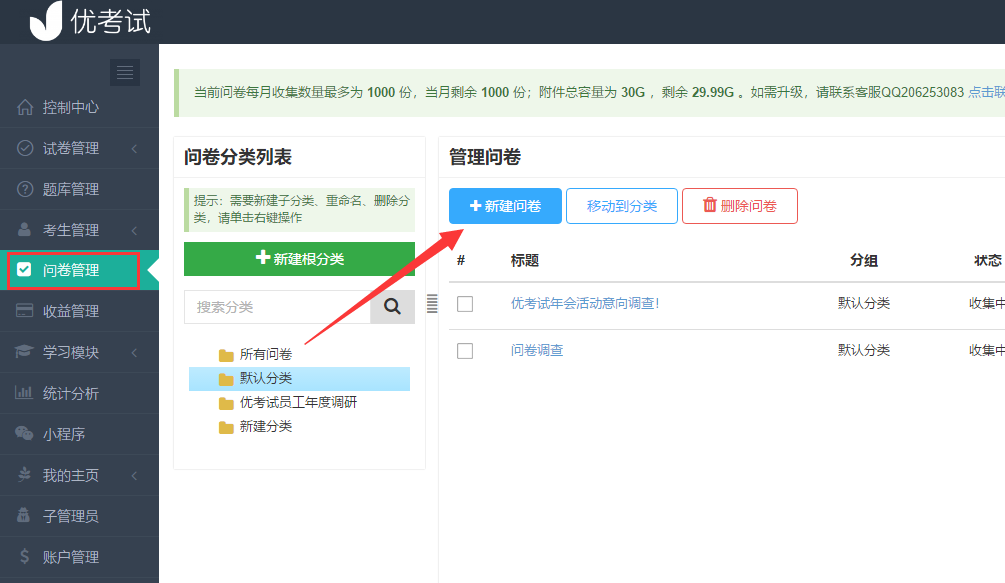
Task: Expand the 考生管理 submenu arrow
Action: [x=134, y=230]
